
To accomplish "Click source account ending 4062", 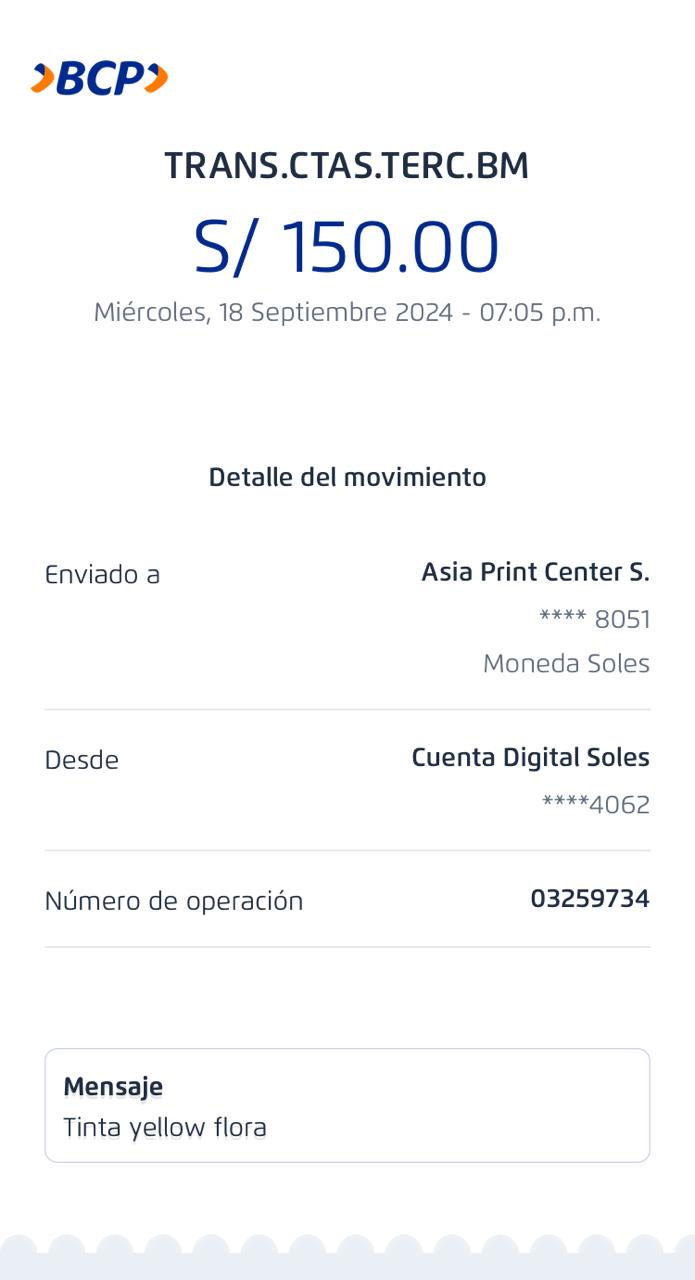I will (x=596, y=805).
